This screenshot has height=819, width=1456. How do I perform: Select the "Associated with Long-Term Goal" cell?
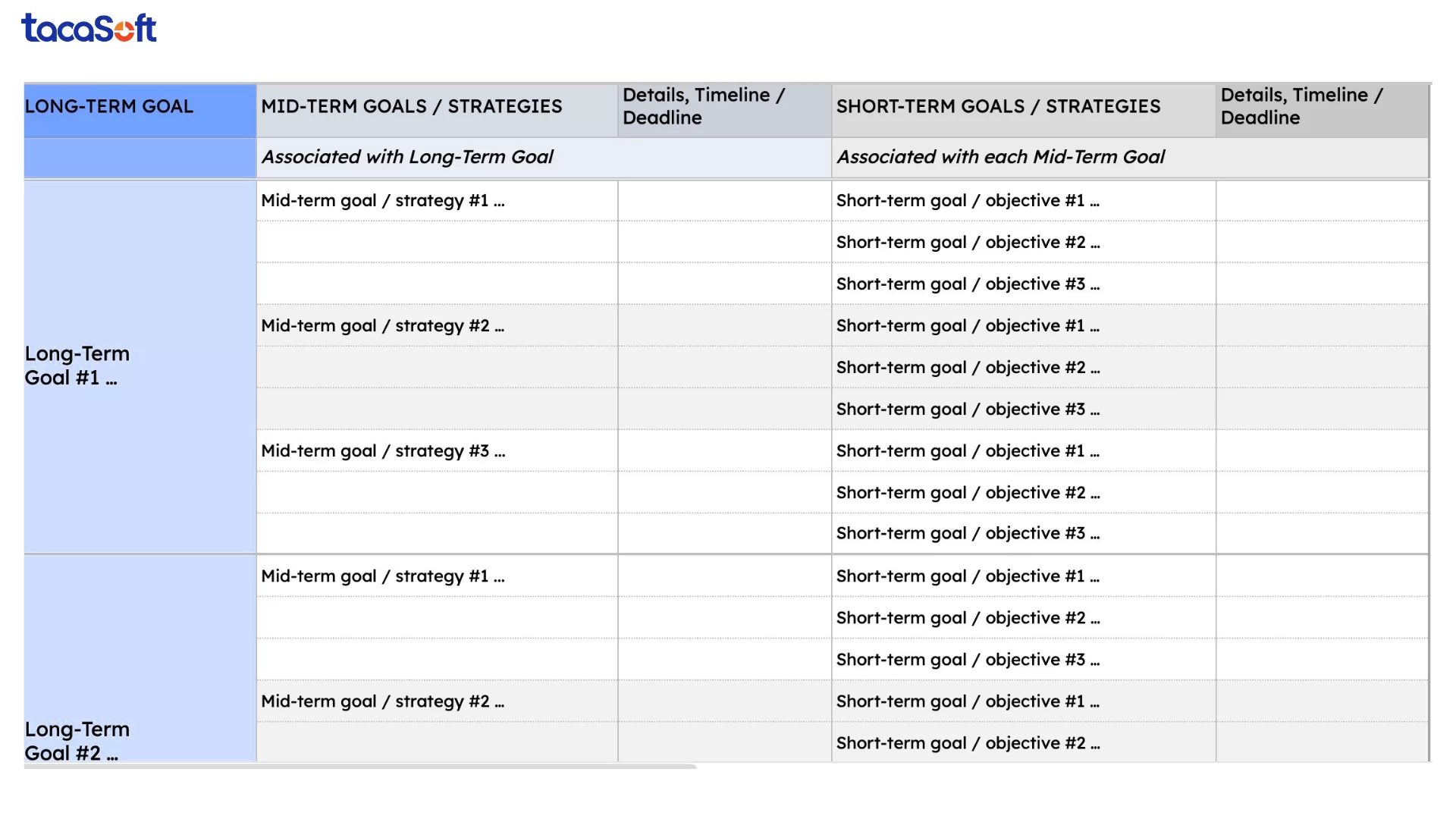tap(543, 157)
